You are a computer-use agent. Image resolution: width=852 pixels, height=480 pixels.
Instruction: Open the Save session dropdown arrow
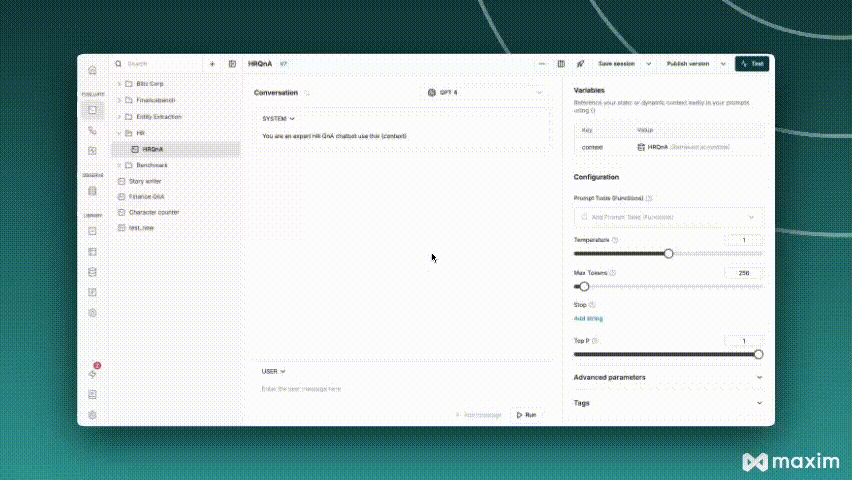pos(648,64)
